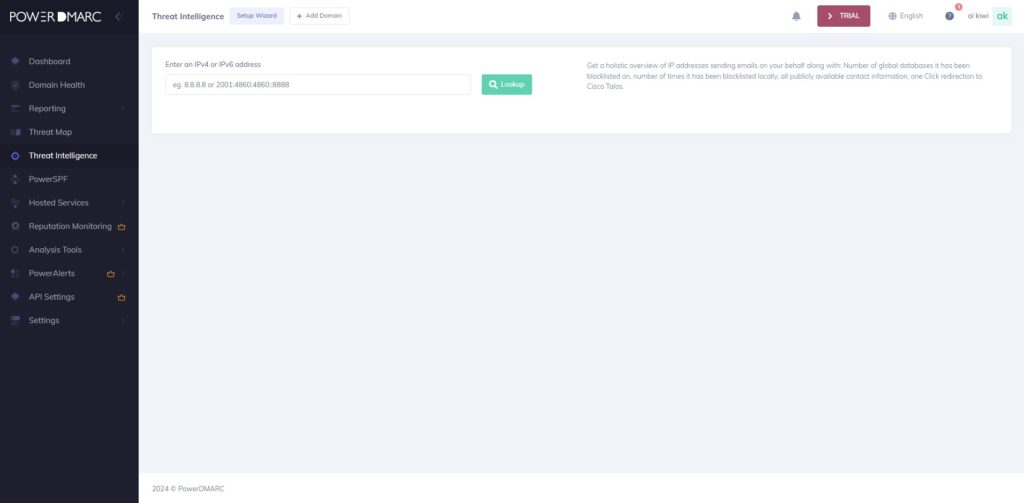Click the Add Domain button
The width and height of the screenshot is (1024, 503).
pos(319,16)
